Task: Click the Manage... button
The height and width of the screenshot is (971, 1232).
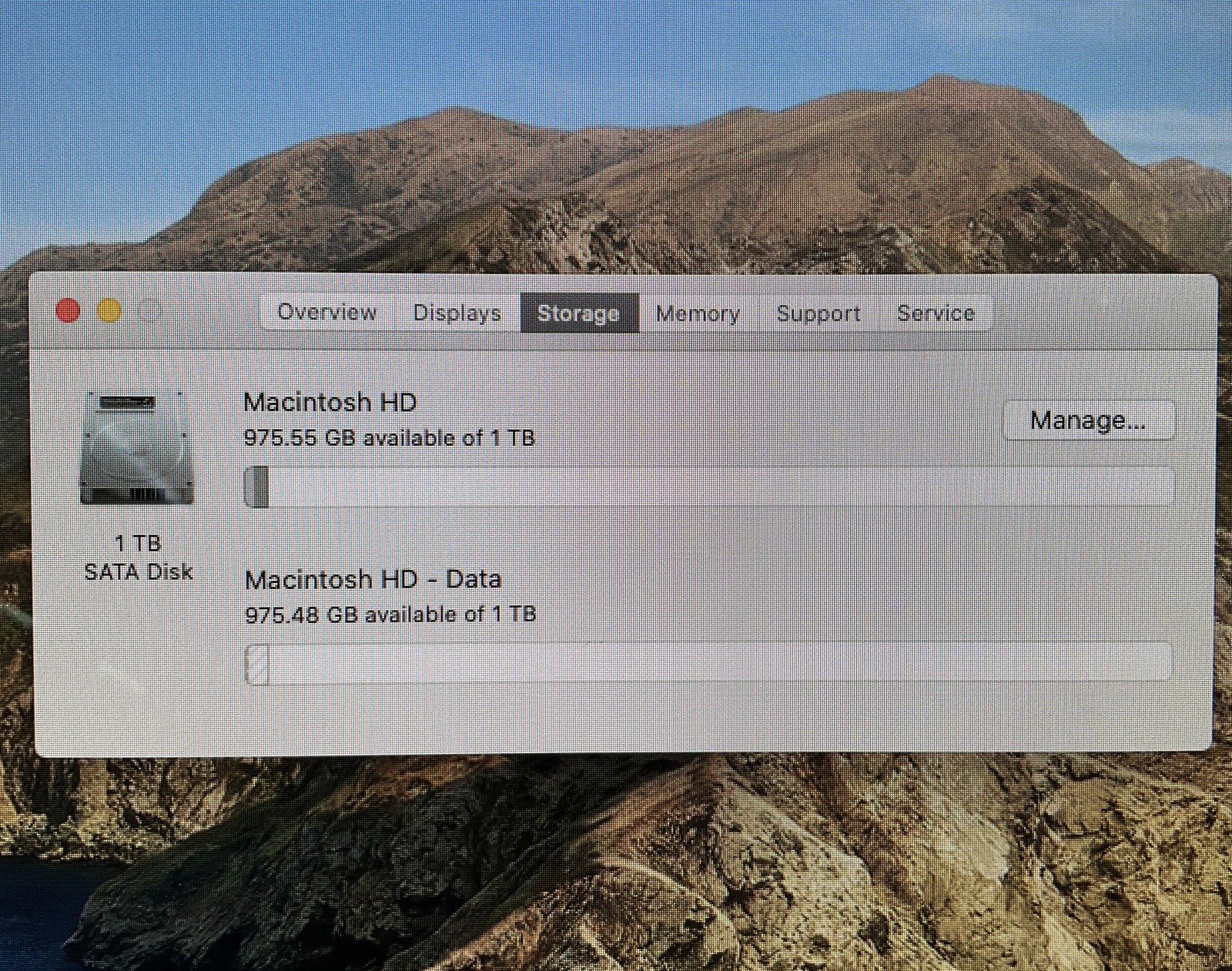Action: coord(1088,420)
